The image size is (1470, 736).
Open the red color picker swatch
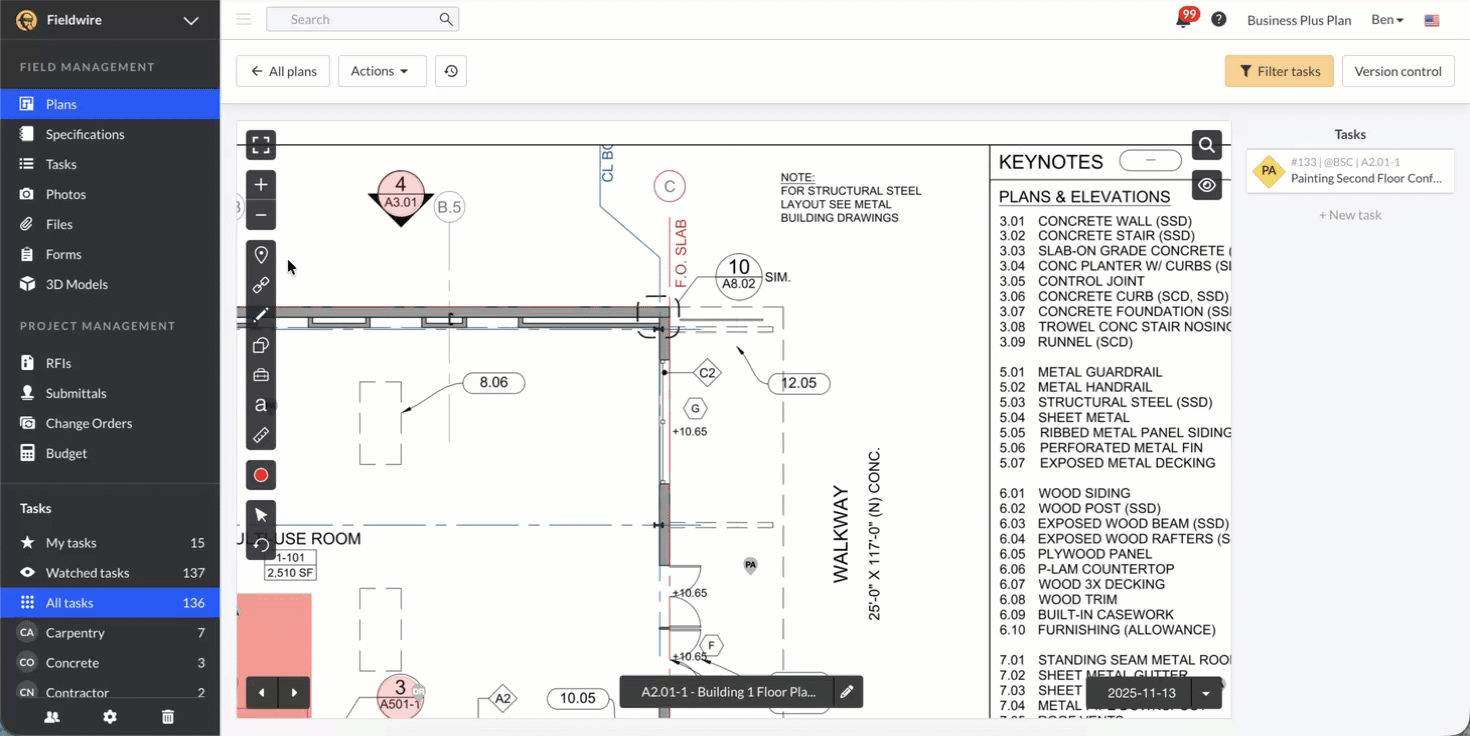tap(261, 475)
